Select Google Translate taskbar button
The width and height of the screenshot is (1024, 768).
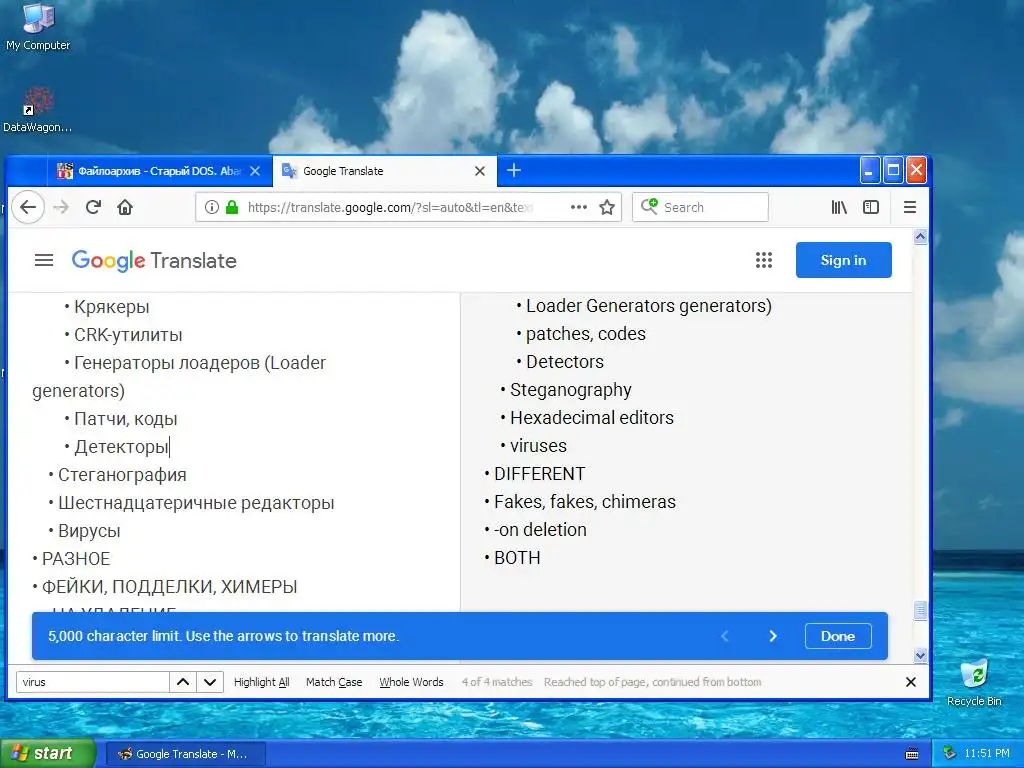point(185,754)
